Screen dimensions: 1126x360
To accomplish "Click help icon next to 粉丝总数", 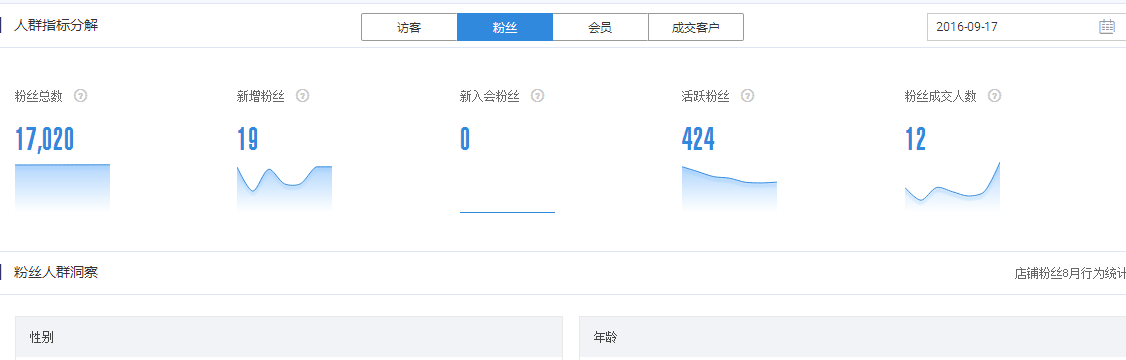I will [x=80, y=96].
